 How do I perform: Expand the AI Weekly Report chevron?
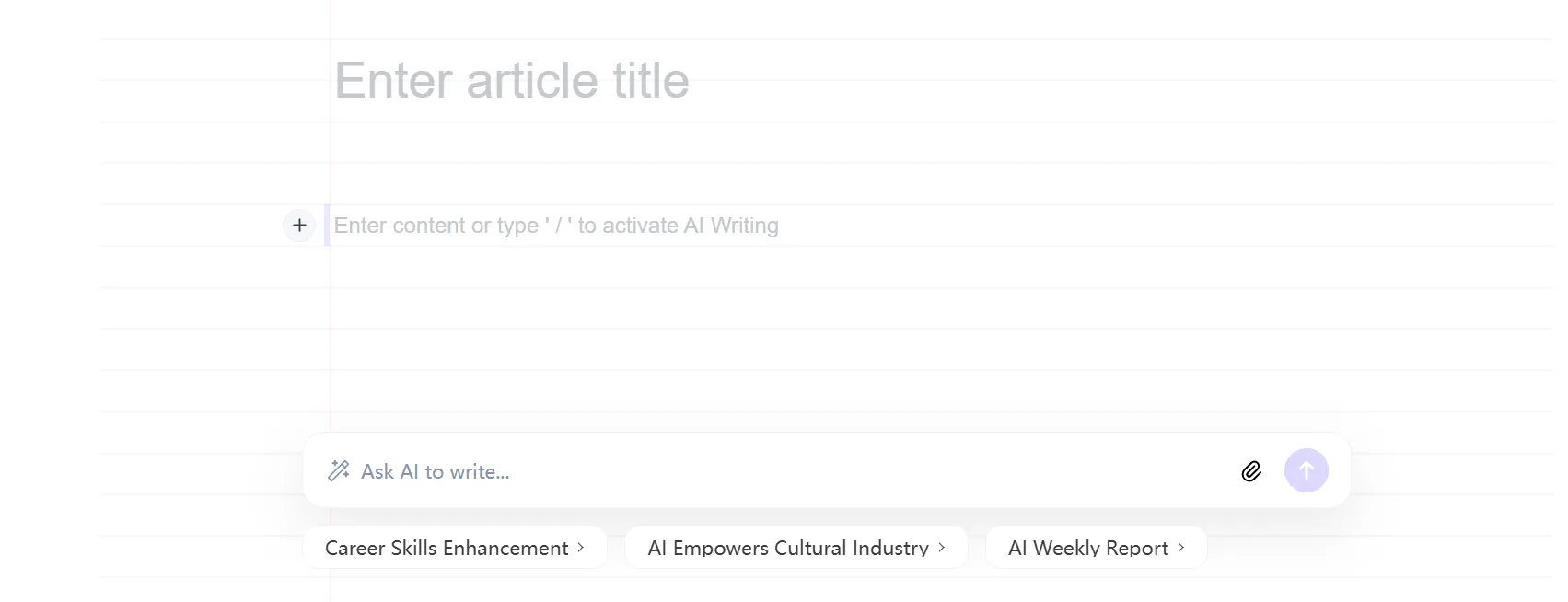tap(1181, 548)
